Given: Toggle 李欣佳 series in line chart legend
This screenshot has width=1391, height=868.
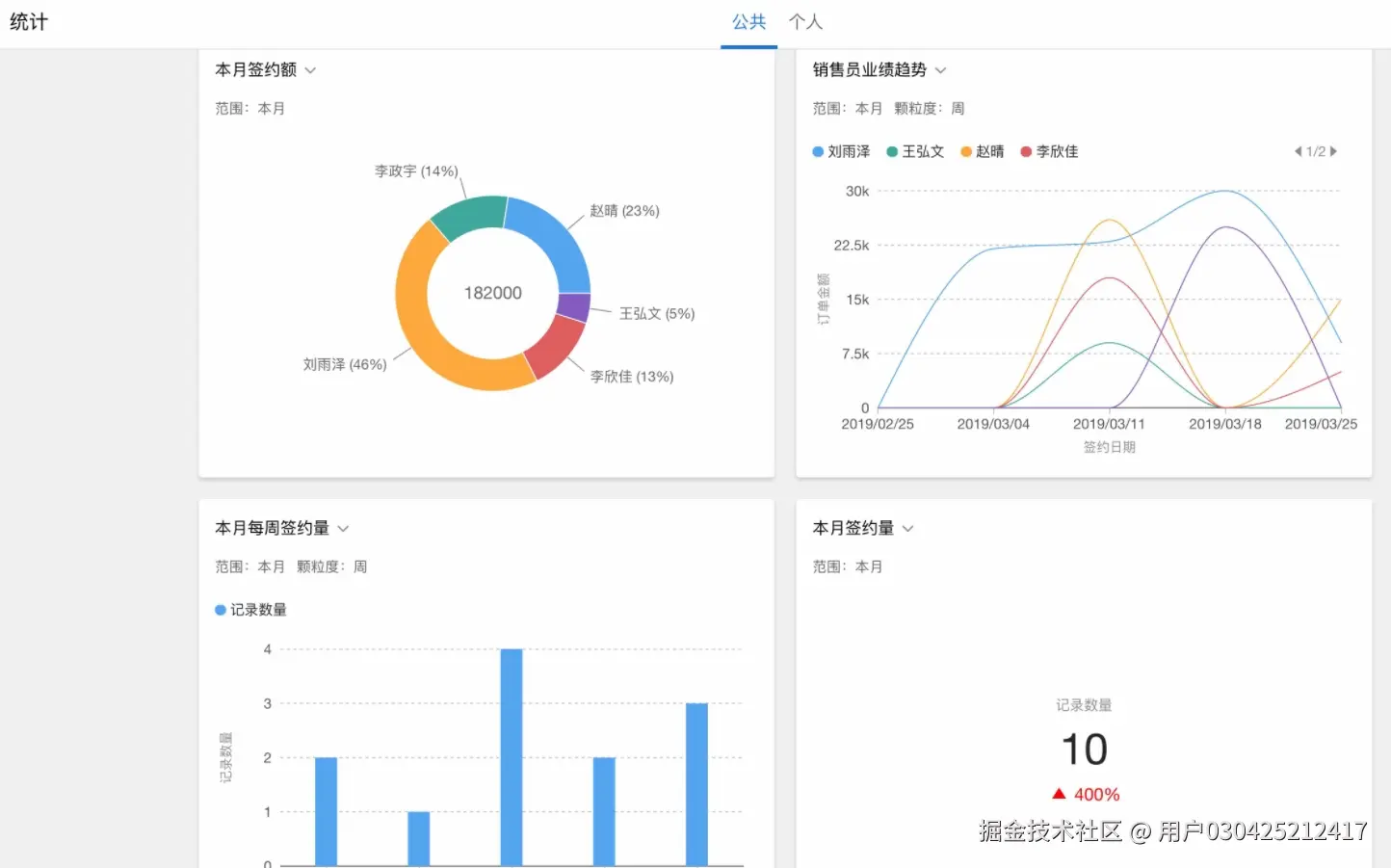Looking at the screenshot, I should pyautogui.click(x=1049, y=151).
